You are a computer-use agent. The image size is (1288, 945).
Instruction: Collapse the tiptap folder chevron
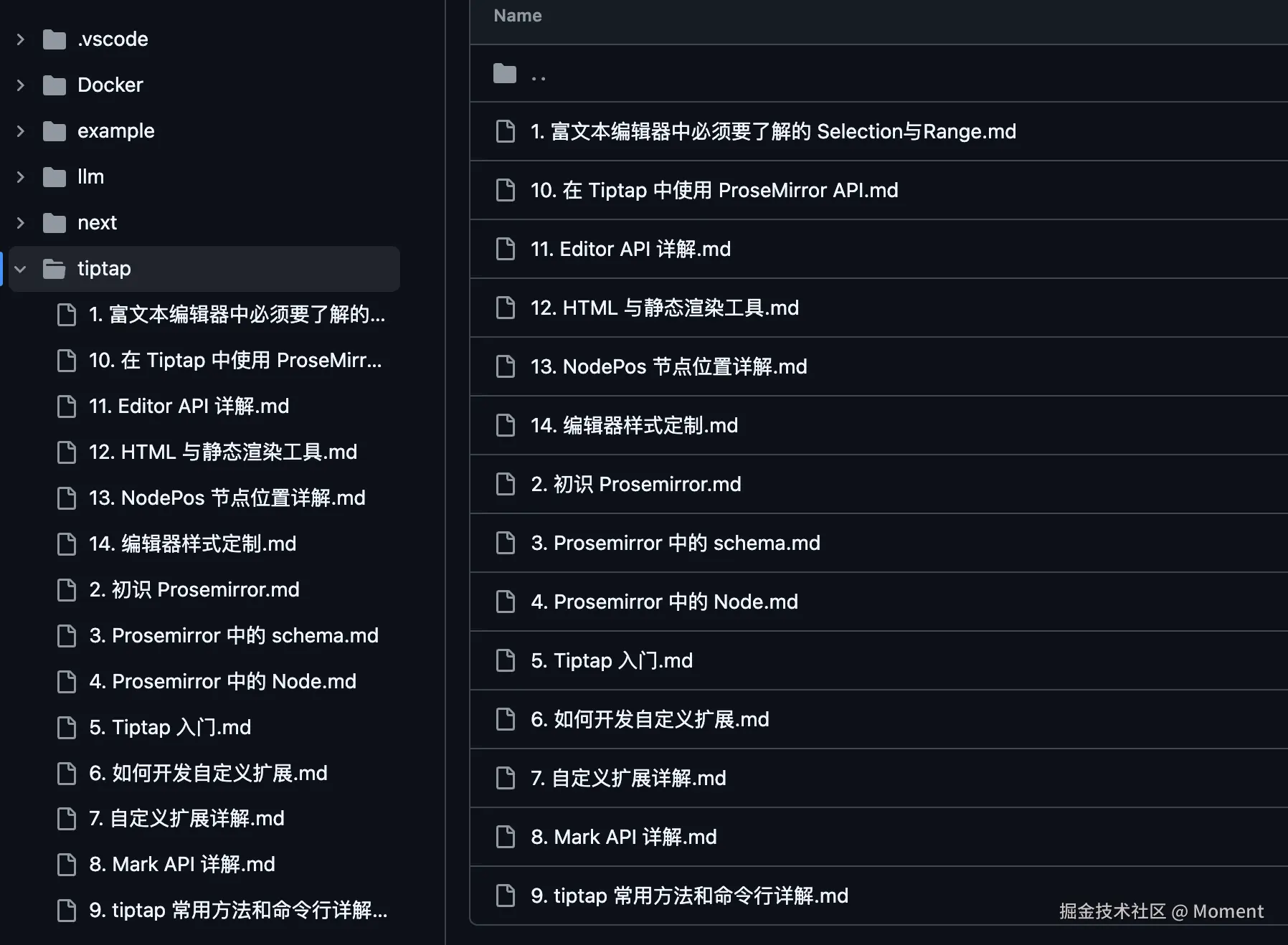tap(21, 269)
